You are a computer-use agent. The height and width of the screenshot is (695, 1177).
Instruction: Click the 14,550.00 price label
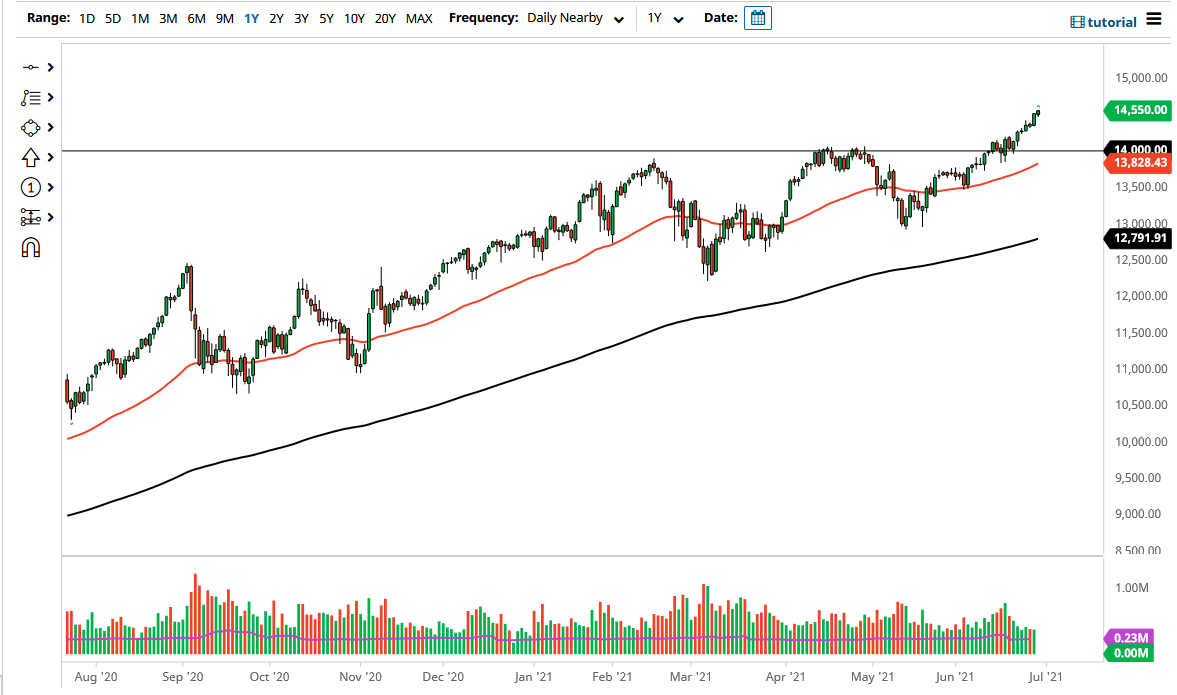click(1136, 110)
